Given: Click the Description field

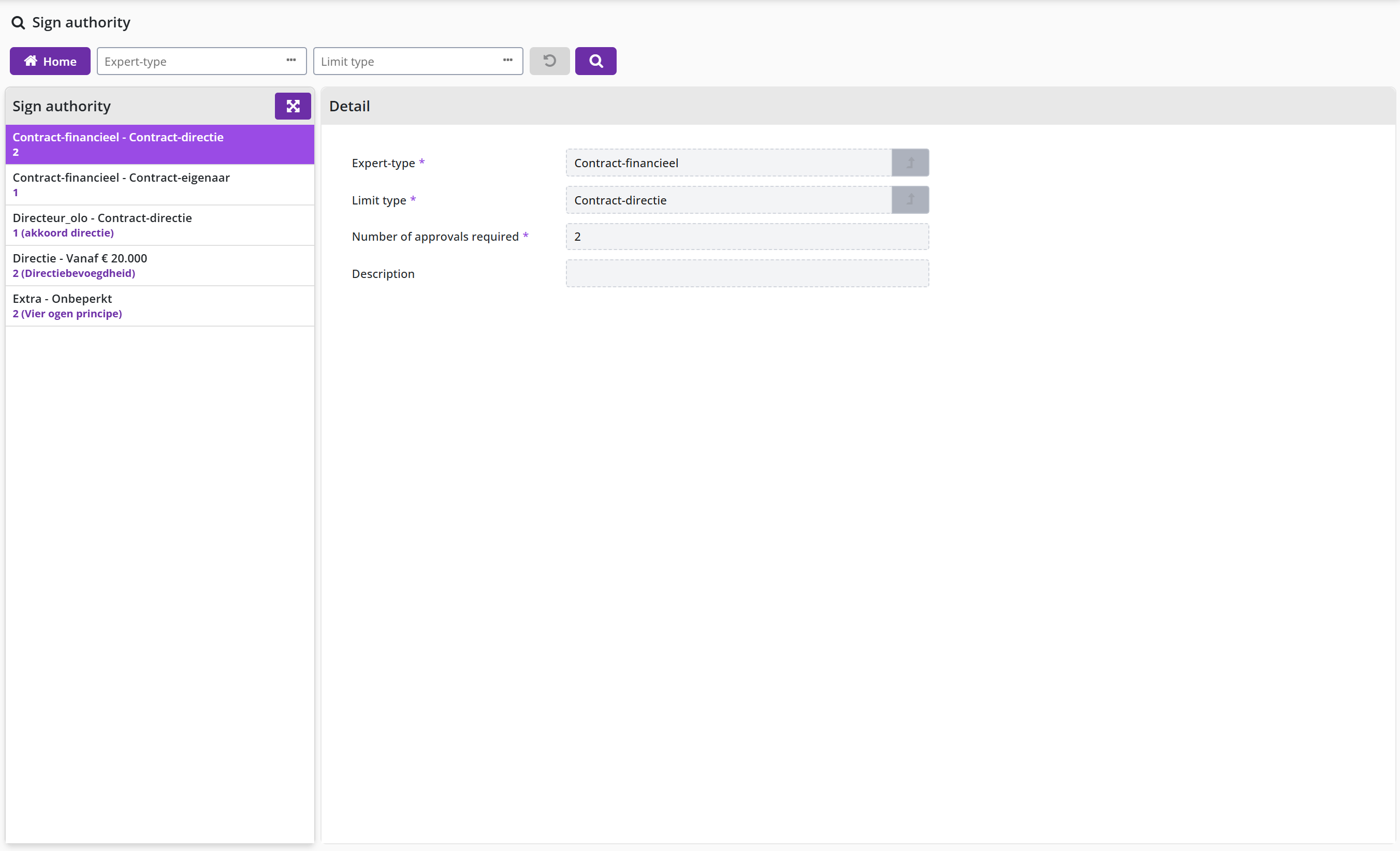Looking at the screenshot, I should coord(747,274).
